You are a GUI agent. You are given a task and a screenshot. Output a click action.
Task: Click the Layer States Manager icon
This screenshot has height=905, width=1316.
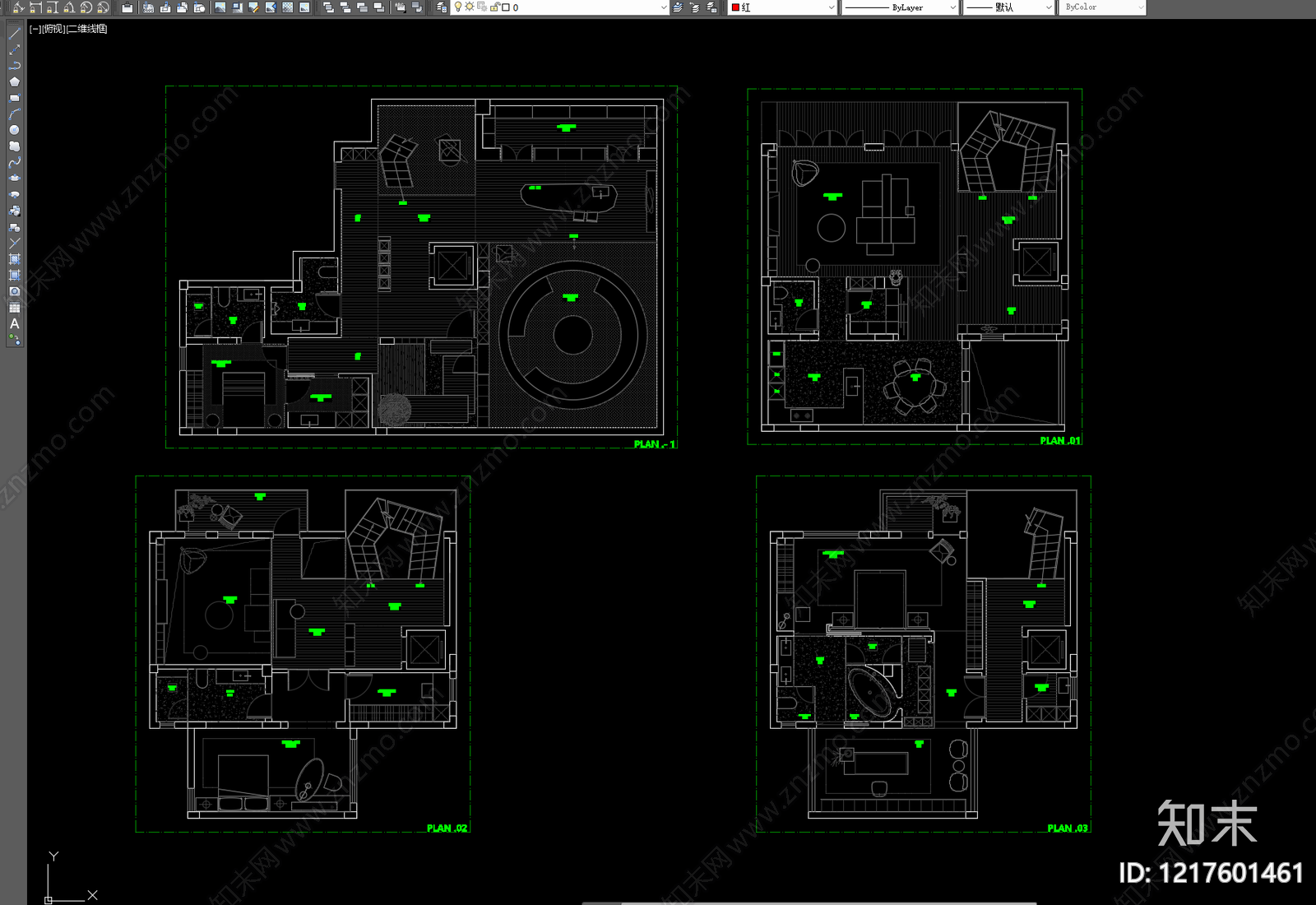(x=711, y=7)
